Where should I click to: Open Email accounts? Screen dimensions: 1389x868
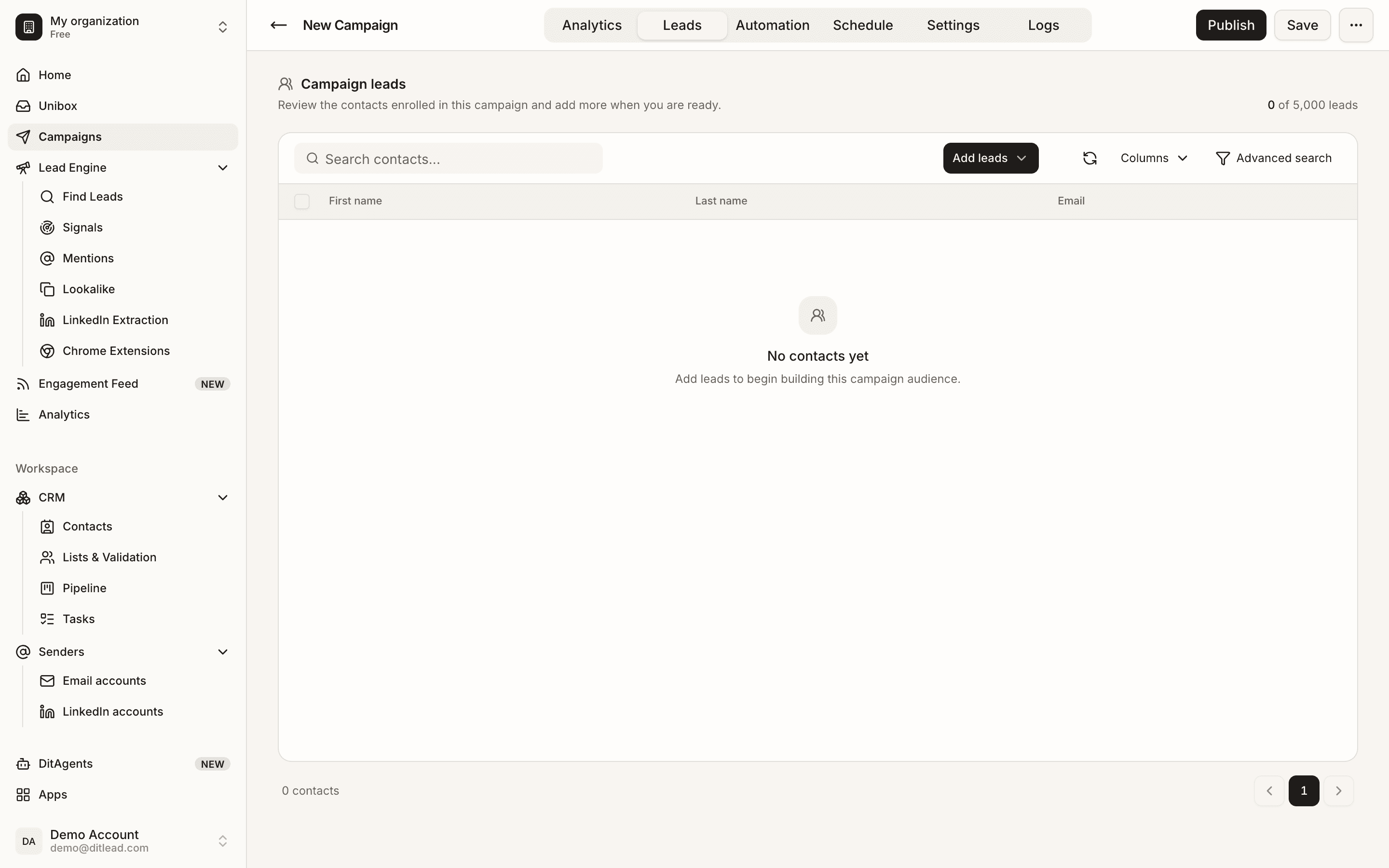[x=134, y=681]
